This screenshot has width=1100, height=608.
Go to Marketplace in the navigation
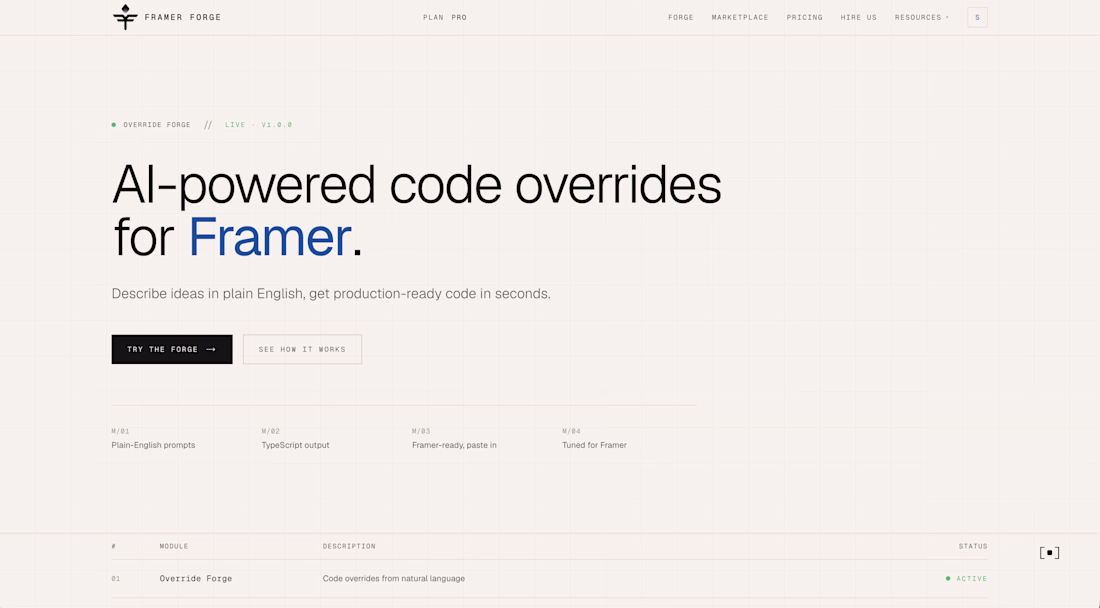click(740, 18)
